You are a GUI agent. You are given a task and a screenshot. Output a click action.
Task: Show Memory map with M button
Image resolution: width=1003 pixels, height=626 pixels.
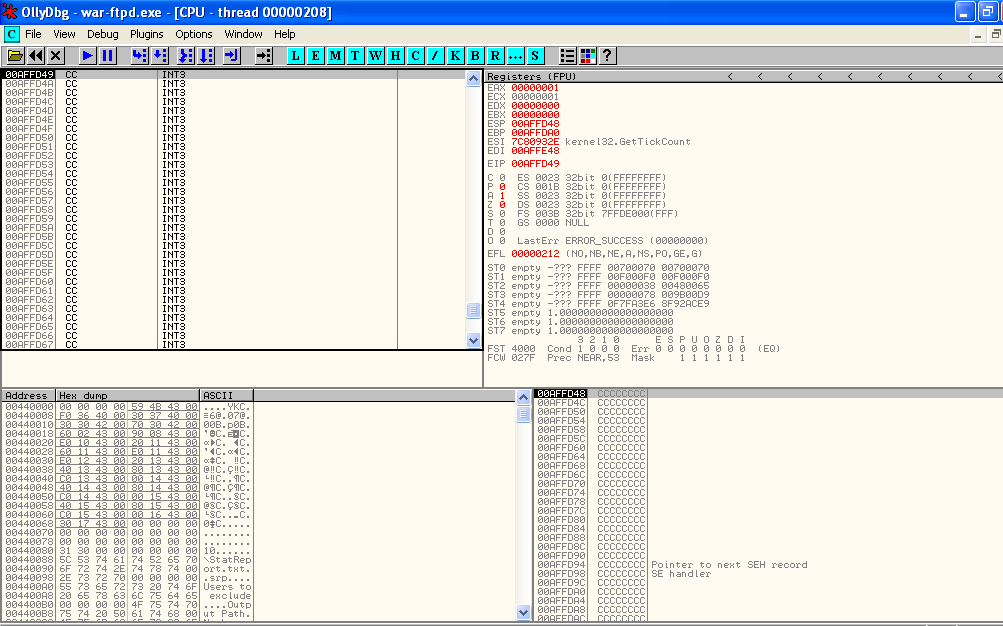pyautogui.click(x=335, y=56)
